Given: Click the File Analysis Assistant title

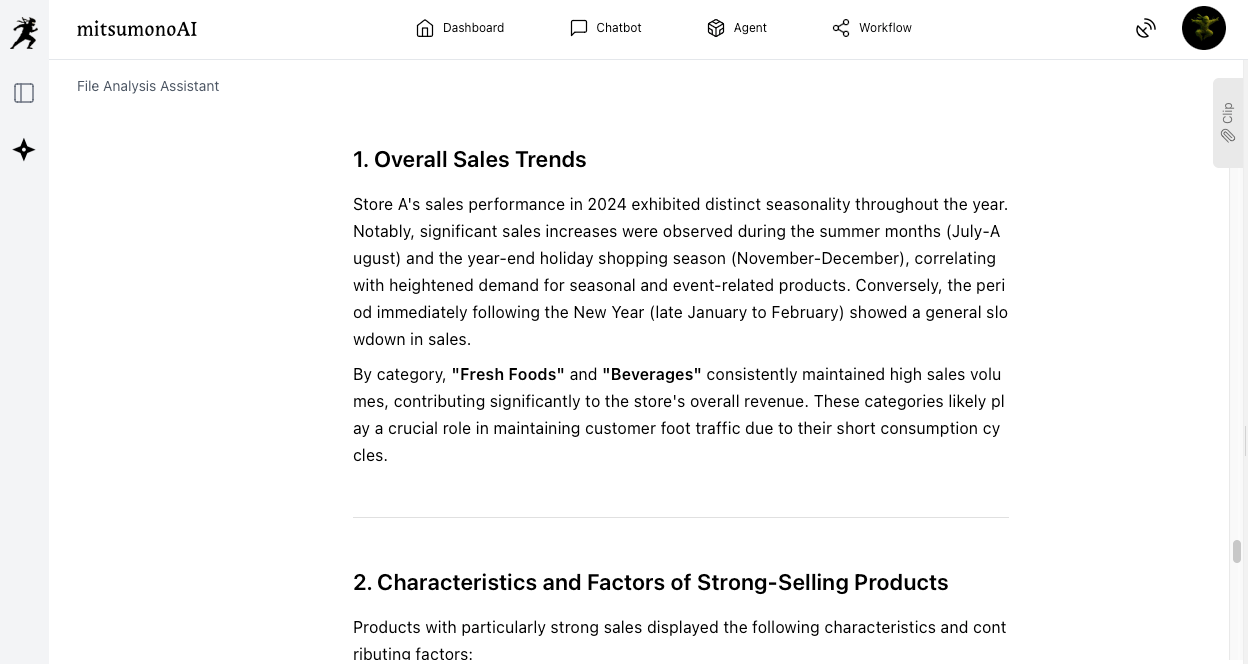Looking at the screenshot, I should point(148,86).
